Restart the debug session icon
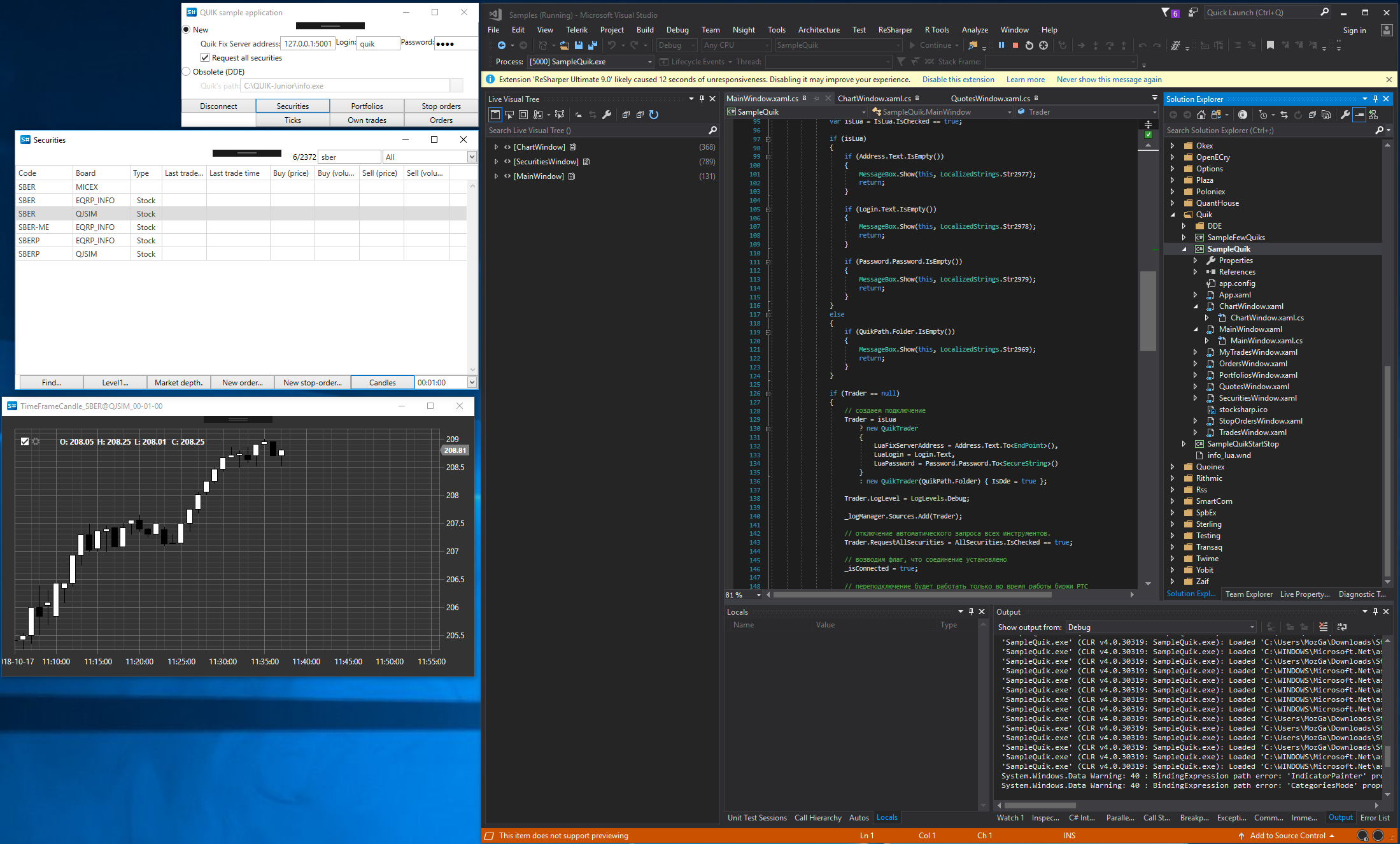Viewport: 1400px width, 844px height. tap(1029, 45)
